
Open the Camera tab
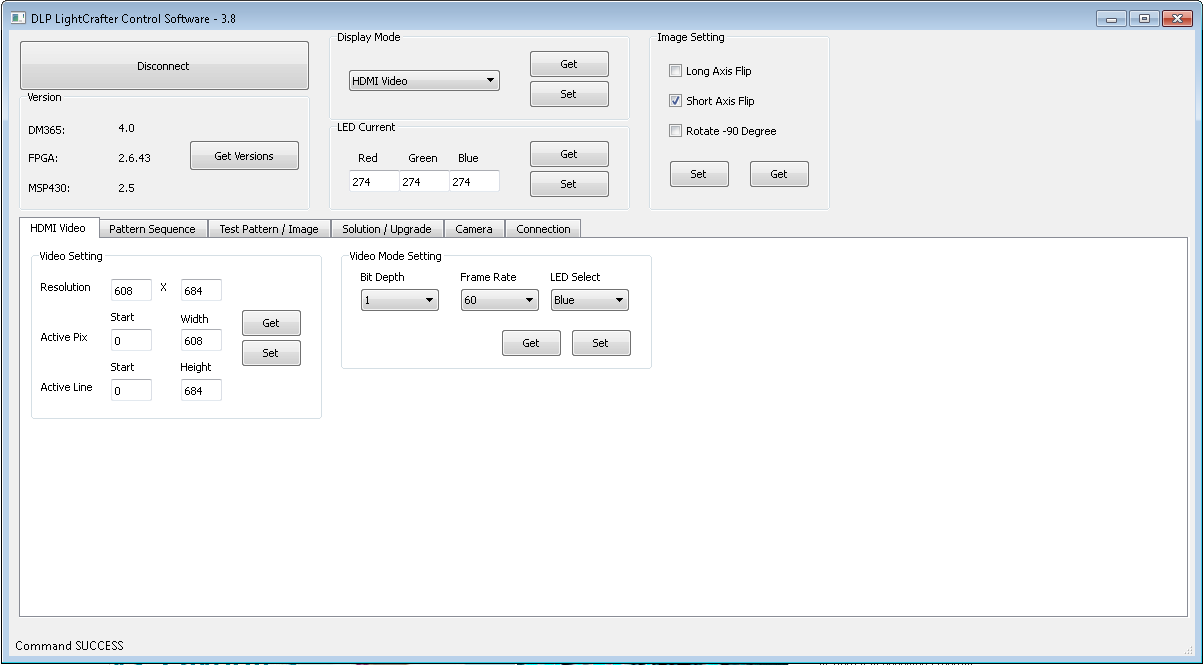click(474, 229)
